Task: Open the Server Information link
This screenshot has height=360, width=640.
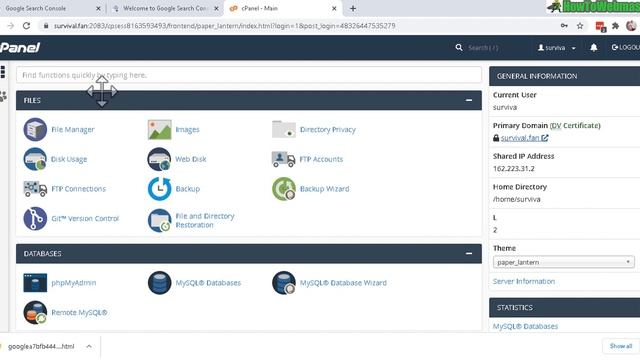Action: coord(524,281)
